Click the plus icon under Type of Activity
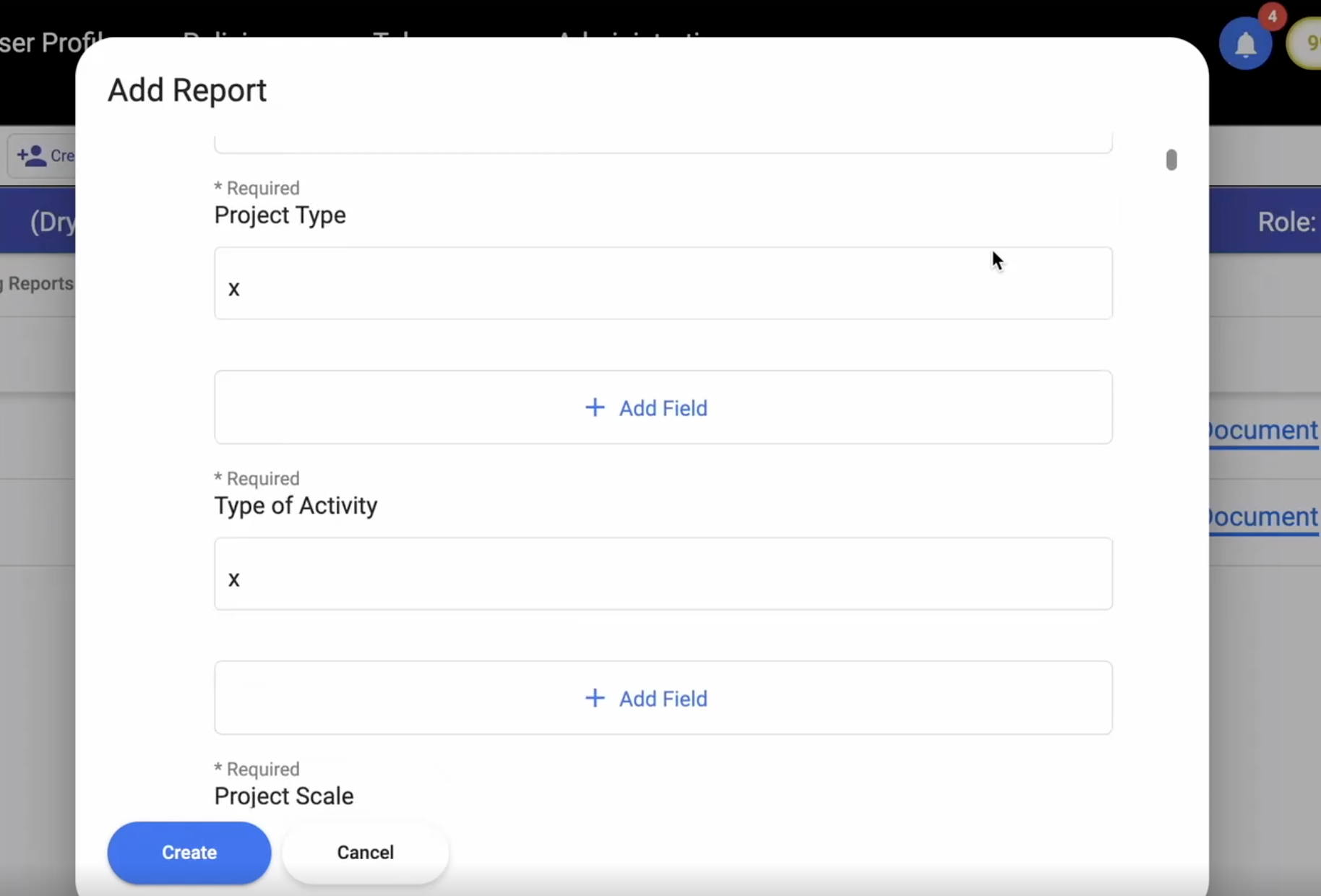 pos(595,698)
